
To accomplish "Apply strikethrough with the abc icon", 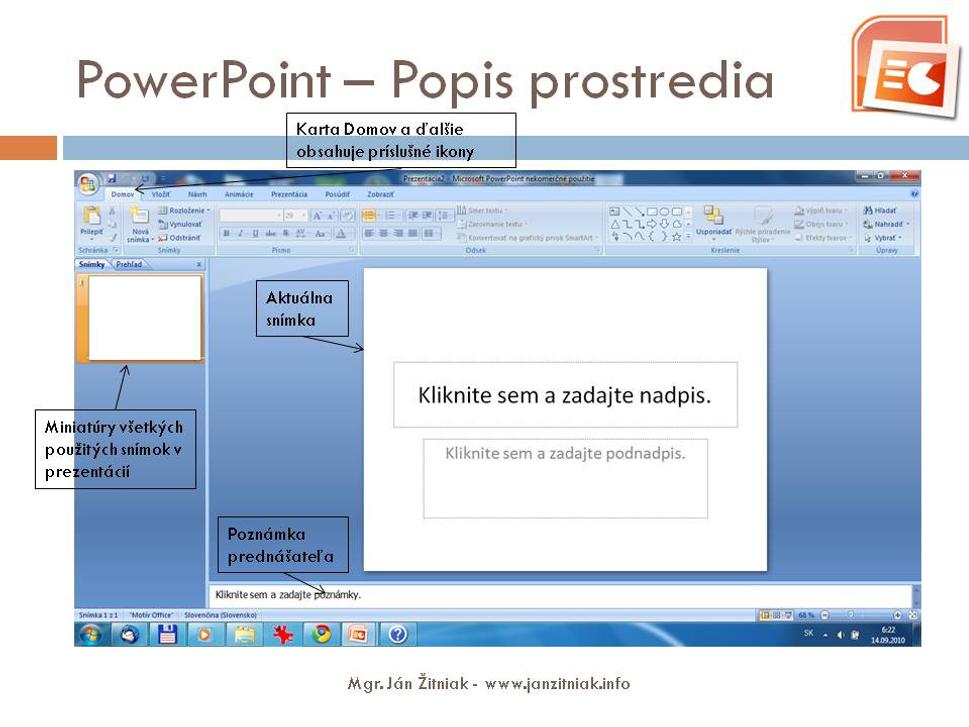I will click(271, 234).
